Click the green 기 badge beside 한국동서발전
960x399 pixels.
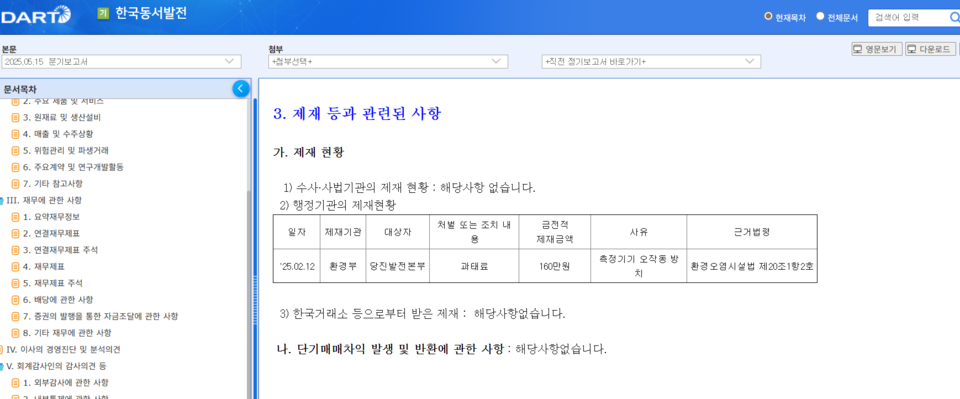pyautogui.click(x=103, y=13)
